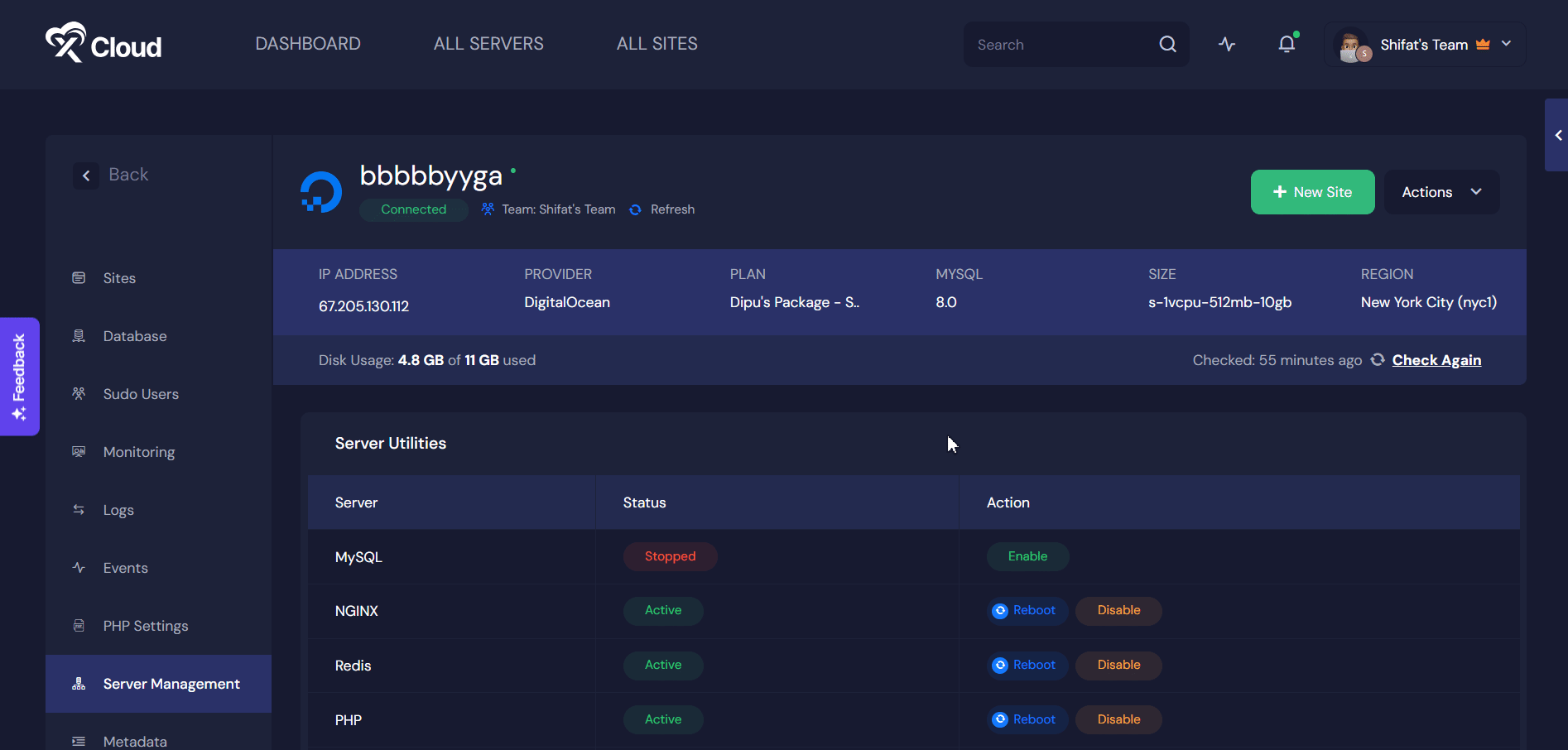Click the notifications bell icon
Viewport: 1568px width, 750px height.
(1286, 44)
